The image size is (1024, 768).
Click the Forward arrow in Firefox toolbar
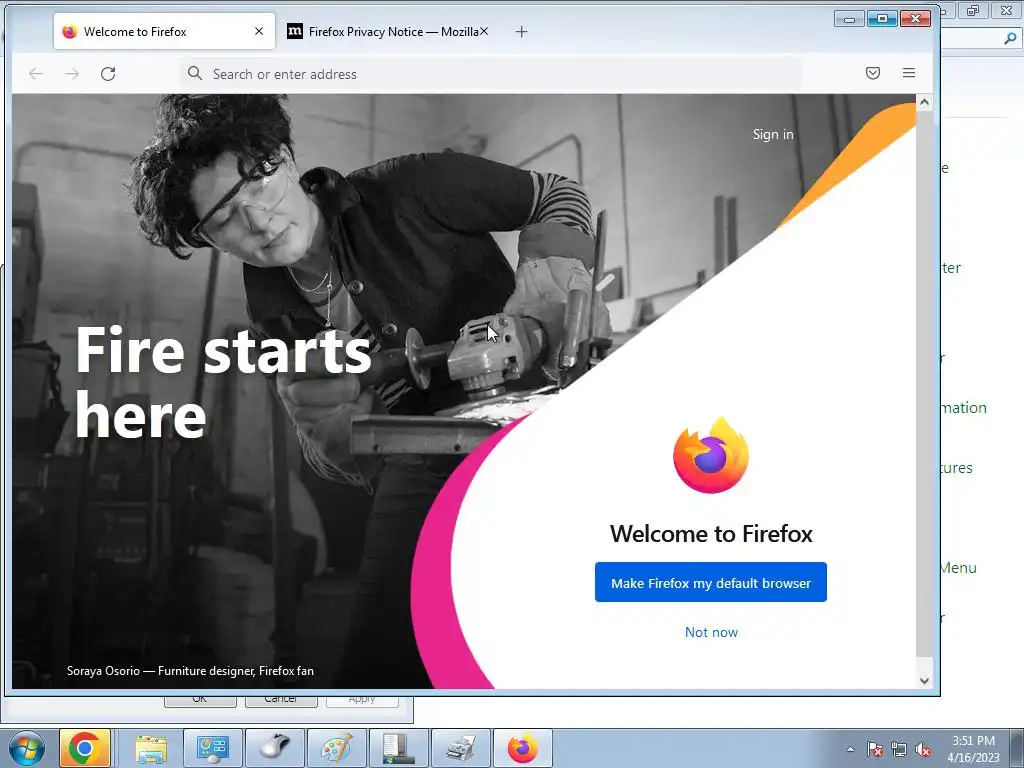(72, 74)
